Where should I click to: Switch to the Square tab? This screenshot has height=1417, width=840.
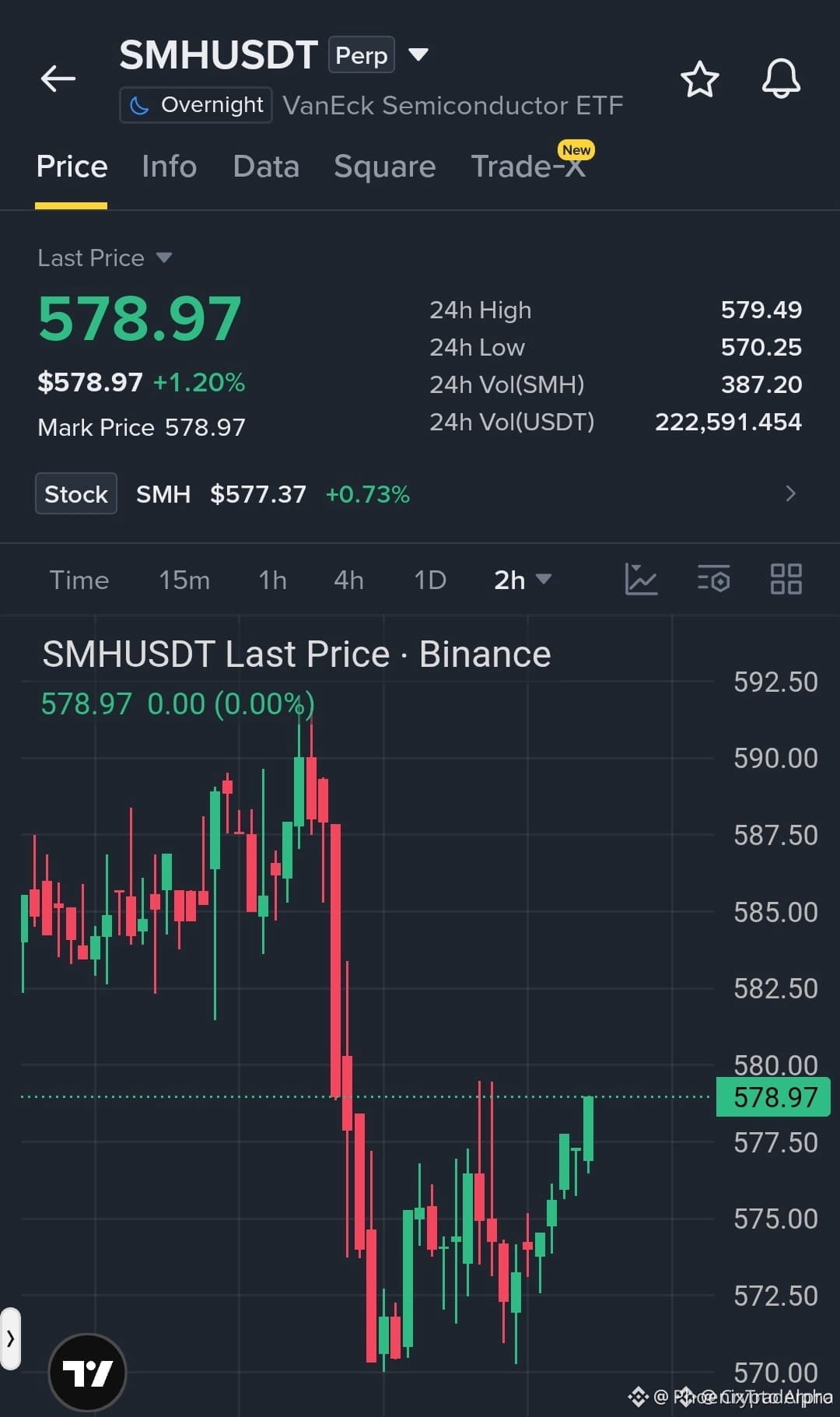pyautogui.click(x=384, y=167)
